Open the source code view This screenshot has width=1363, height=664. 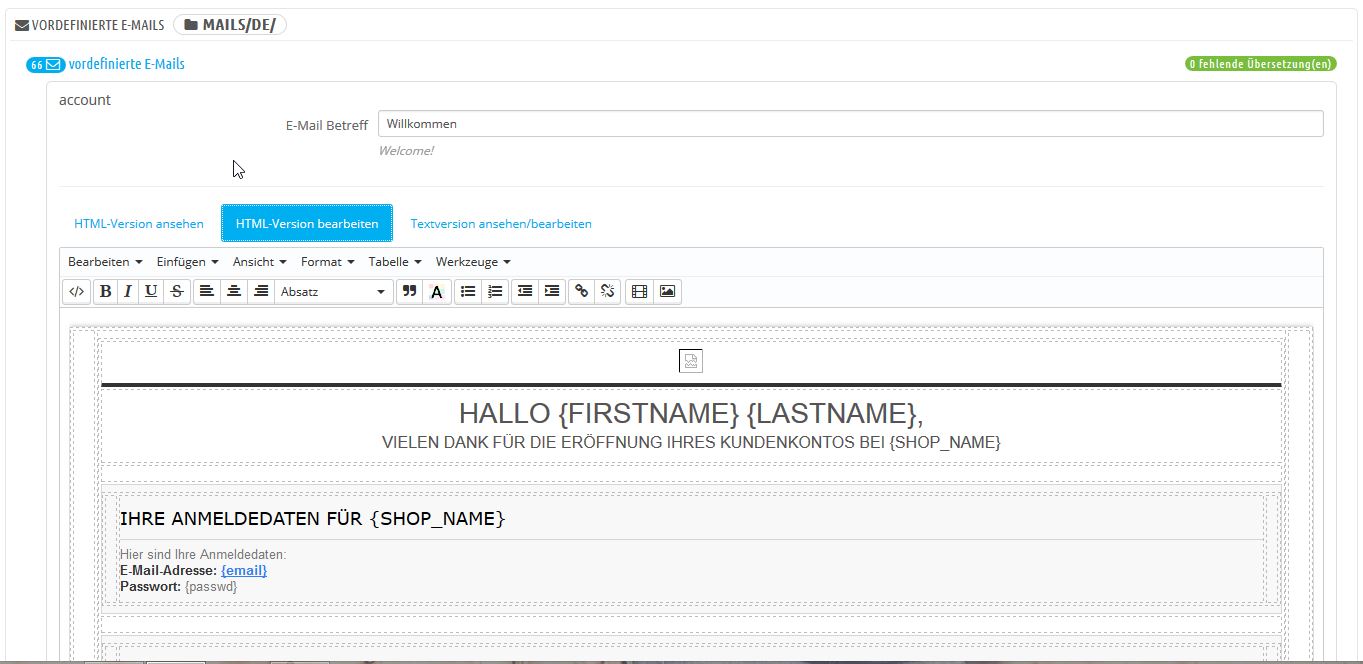pyautogui.click(x=76, y=292)
